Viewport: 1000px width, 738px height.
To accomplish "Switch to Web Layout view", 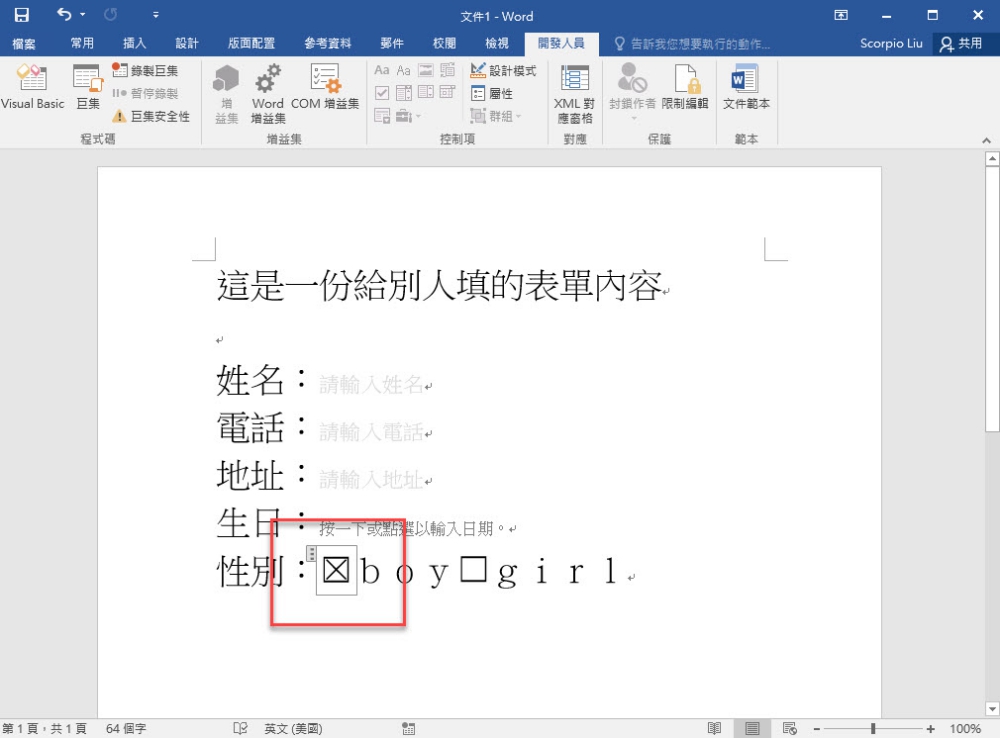I will 790,728.
